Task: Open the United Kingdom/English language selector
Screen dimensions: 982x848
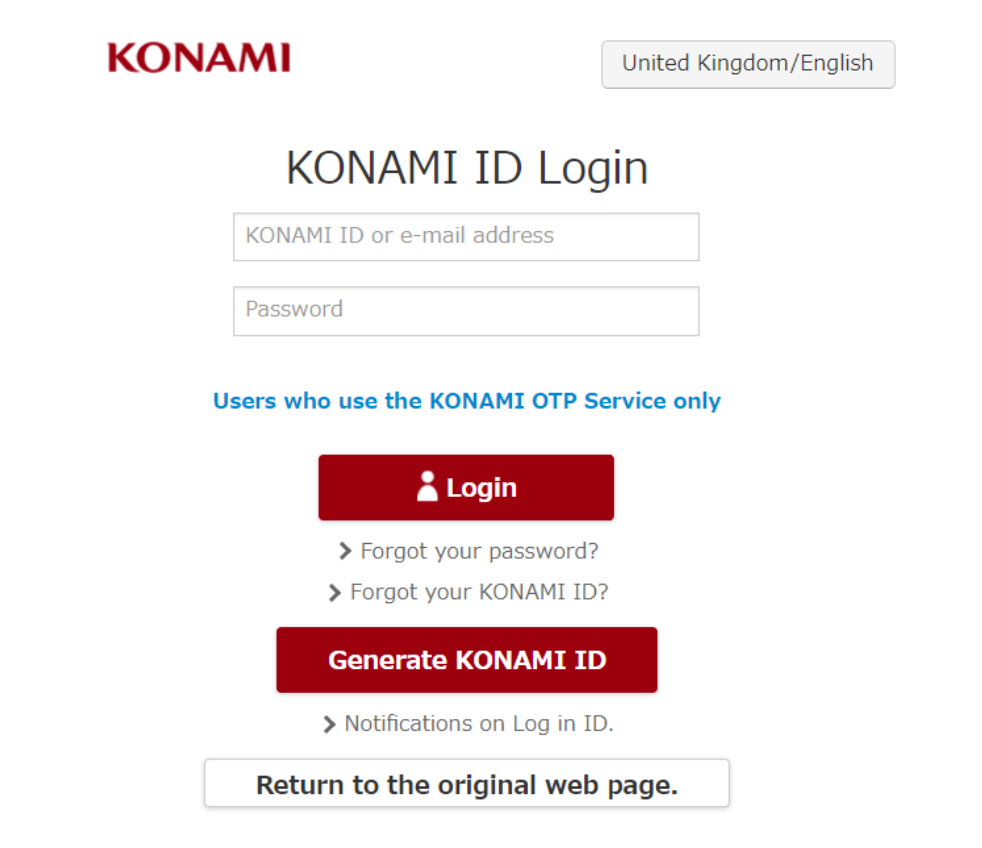Action: 747,64
